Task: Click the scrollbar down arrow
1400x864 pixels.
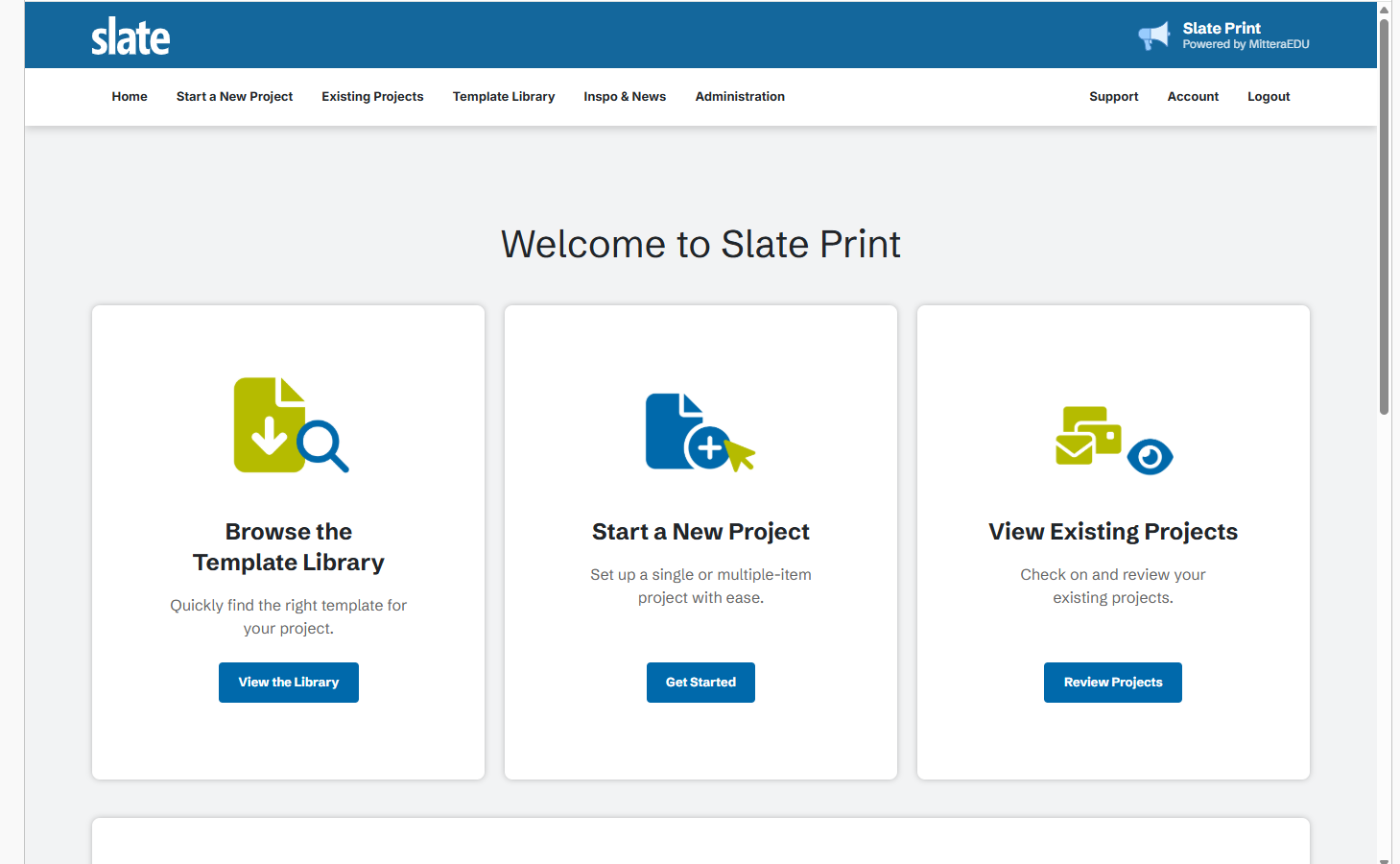Action: click(1385, 859)
